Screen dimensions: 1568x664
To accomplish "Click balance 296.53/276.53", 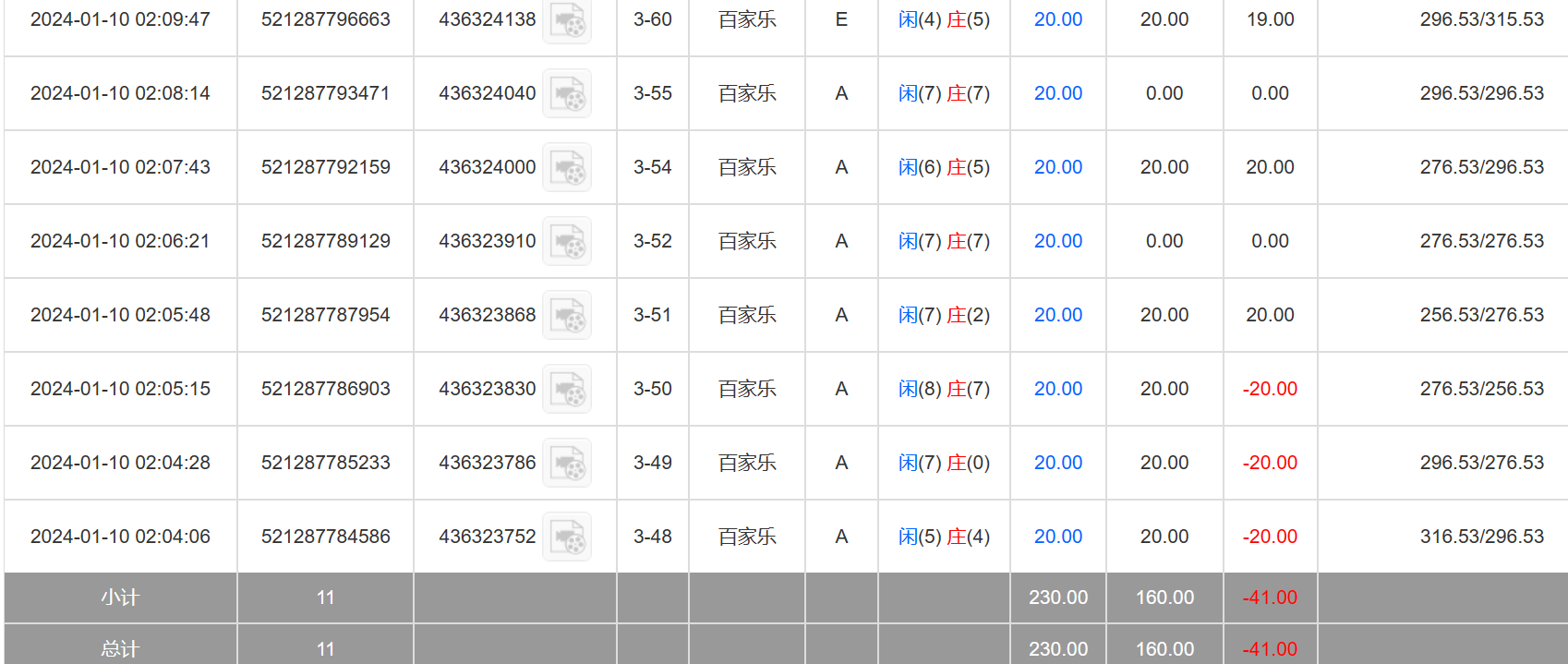I will coord(1482,463).
